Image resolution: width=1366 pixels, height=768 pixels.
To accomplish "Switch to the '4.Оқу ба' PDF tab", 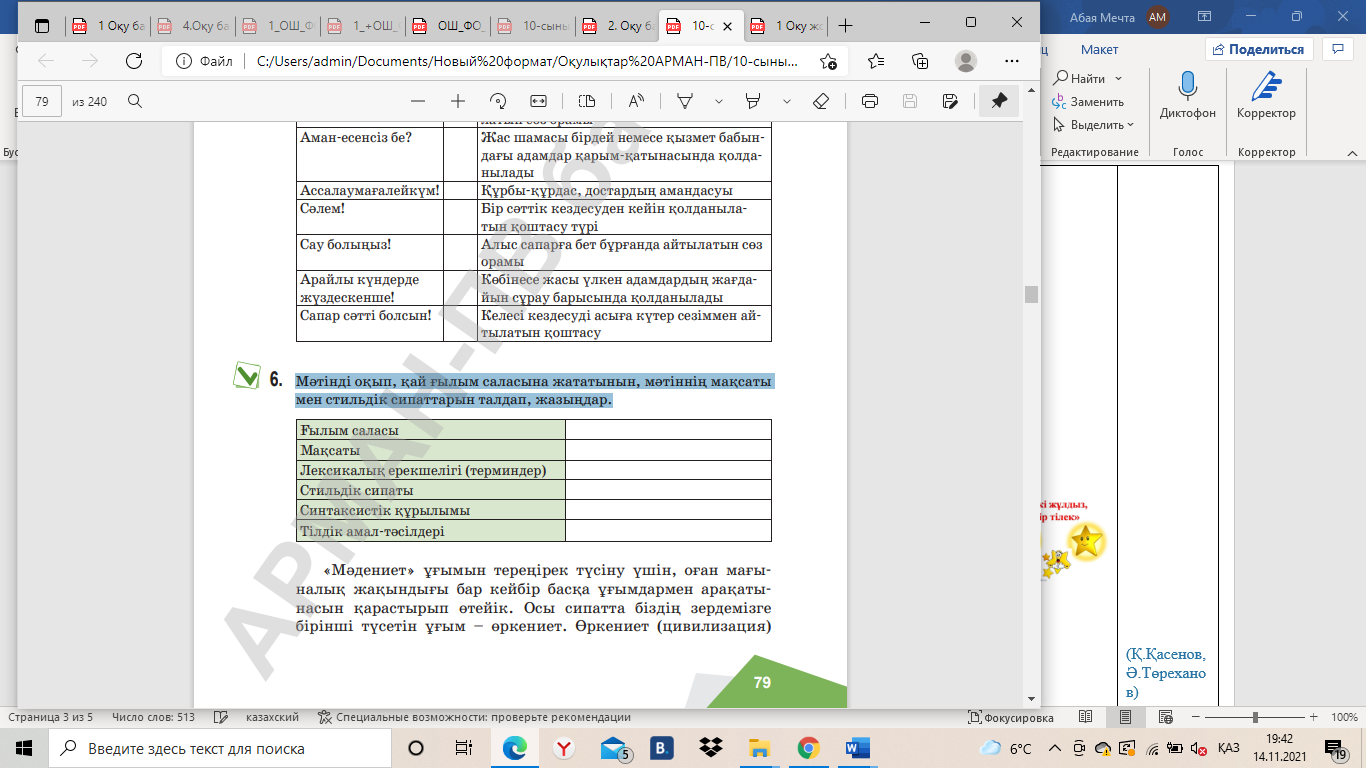I will [x=193, y=26].
